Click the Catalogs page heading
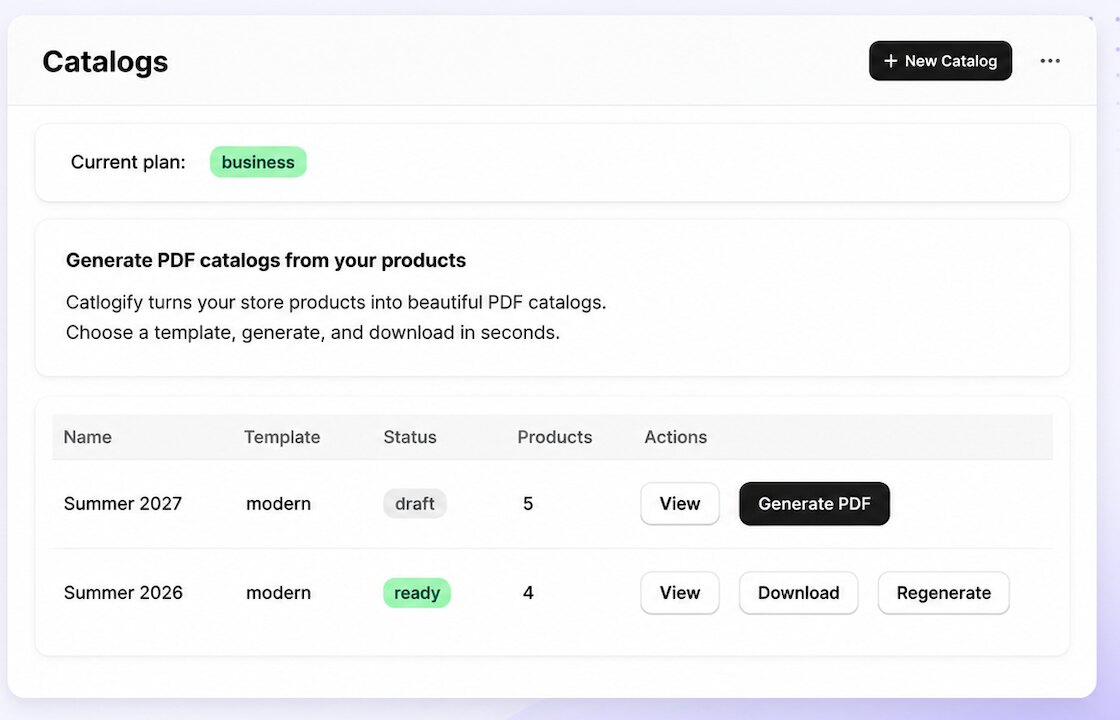Image resolution: width=1120 pixels, height=720 pixels. point(105,61)
